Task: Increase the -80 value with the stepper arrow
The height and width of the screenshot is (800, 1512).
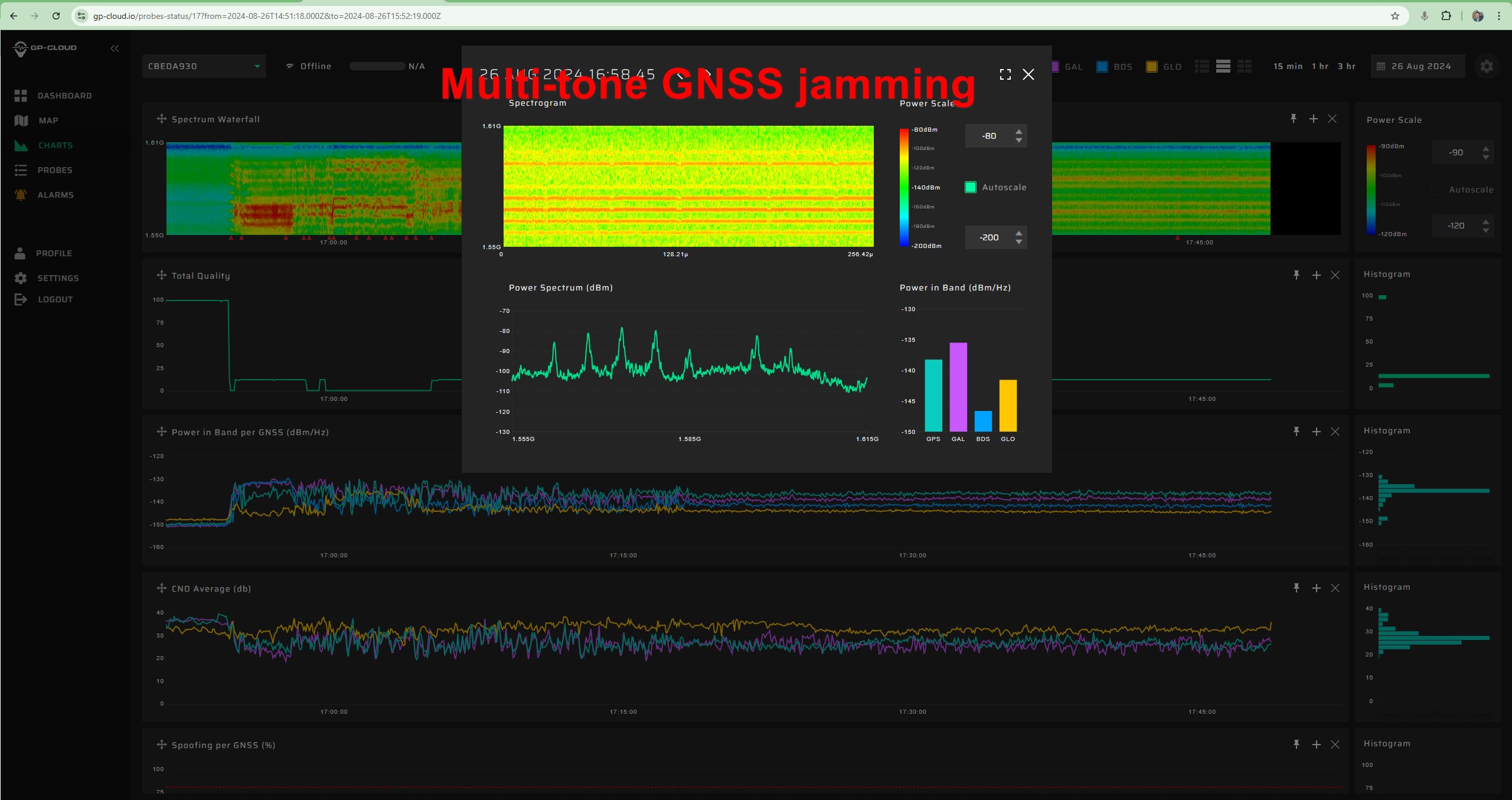Action: pyautogui.click(x=1018, y=132)
